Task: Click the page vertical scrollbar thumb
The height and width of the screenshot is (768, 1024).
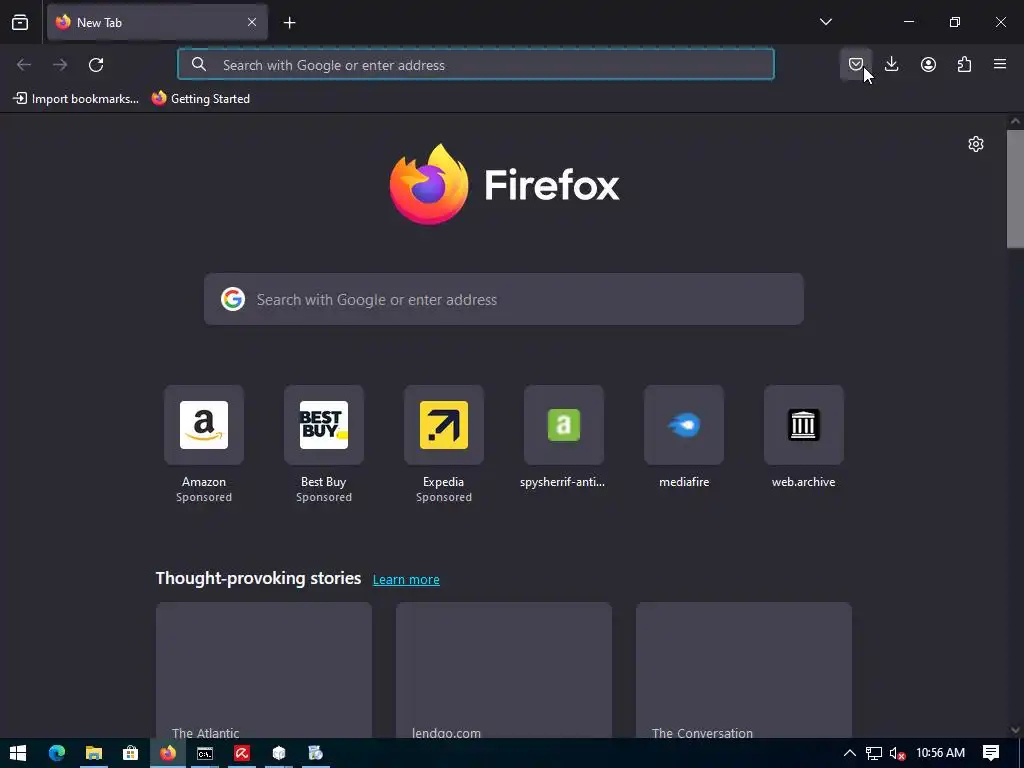Action: click(x=1015, y=189)
